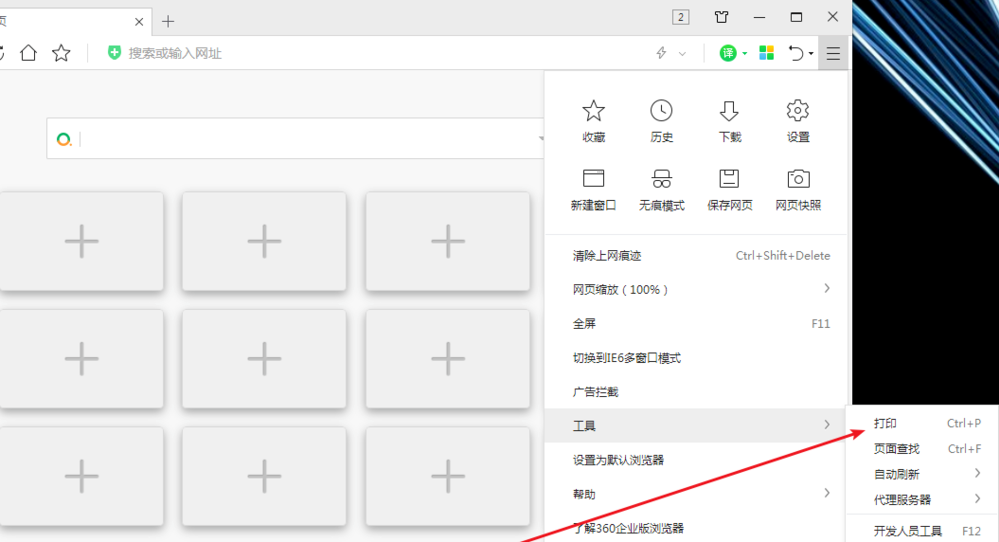Image resolution: width=999 pixels, height=542 pixels.
Task: Select 全屏 fullscreen menu item
Action: click(x=697, y=324)
